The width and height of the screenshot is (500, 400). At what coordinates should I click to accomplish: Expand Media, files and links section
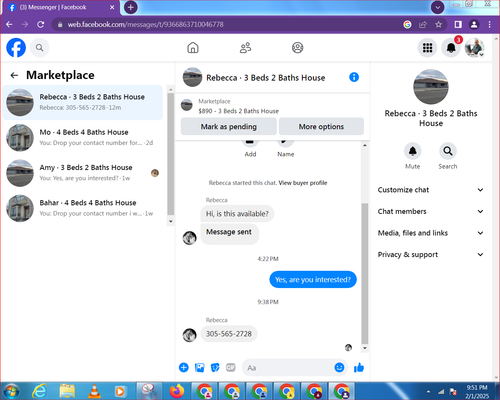coord(430,233)
